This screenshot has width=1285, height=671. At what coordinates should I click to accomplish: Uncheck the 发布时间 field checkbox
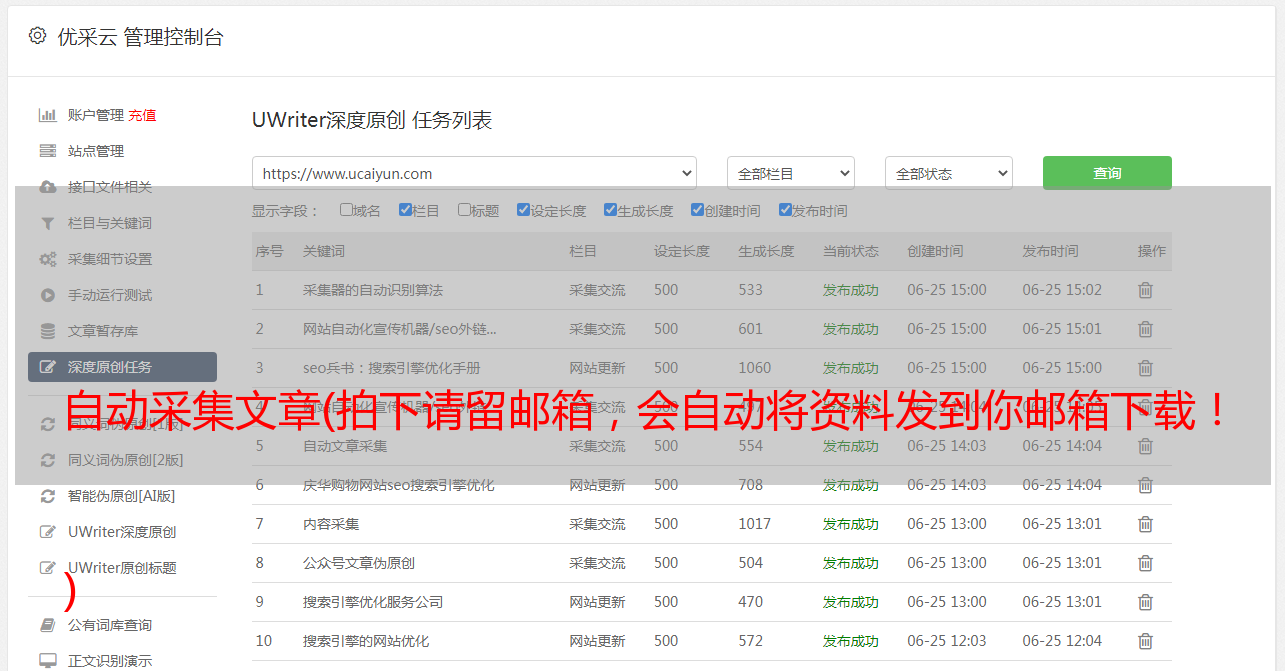[x=785, y=210]
